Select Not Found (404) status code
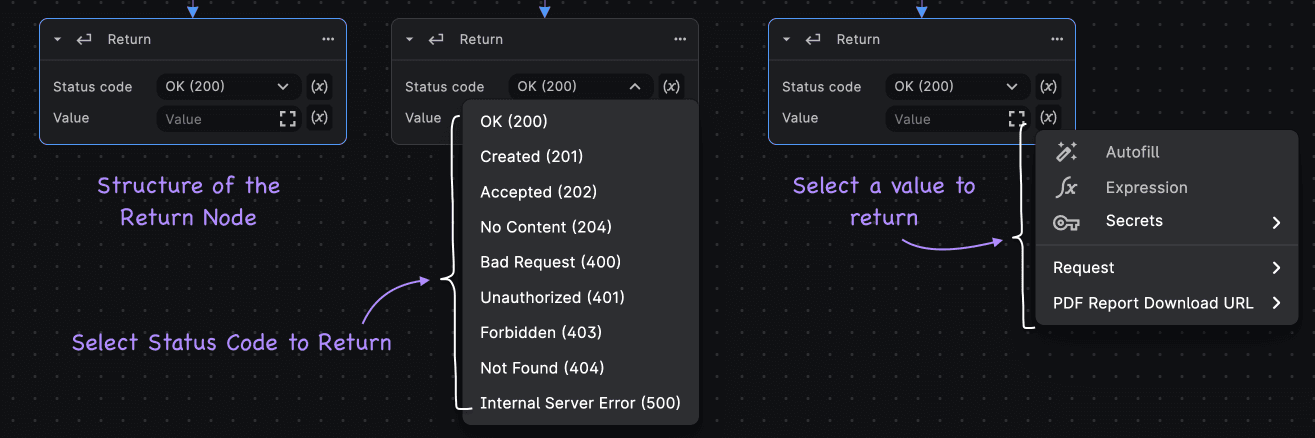The width and height of the screenshot is (1315, 438). click(x=541, y=368)
